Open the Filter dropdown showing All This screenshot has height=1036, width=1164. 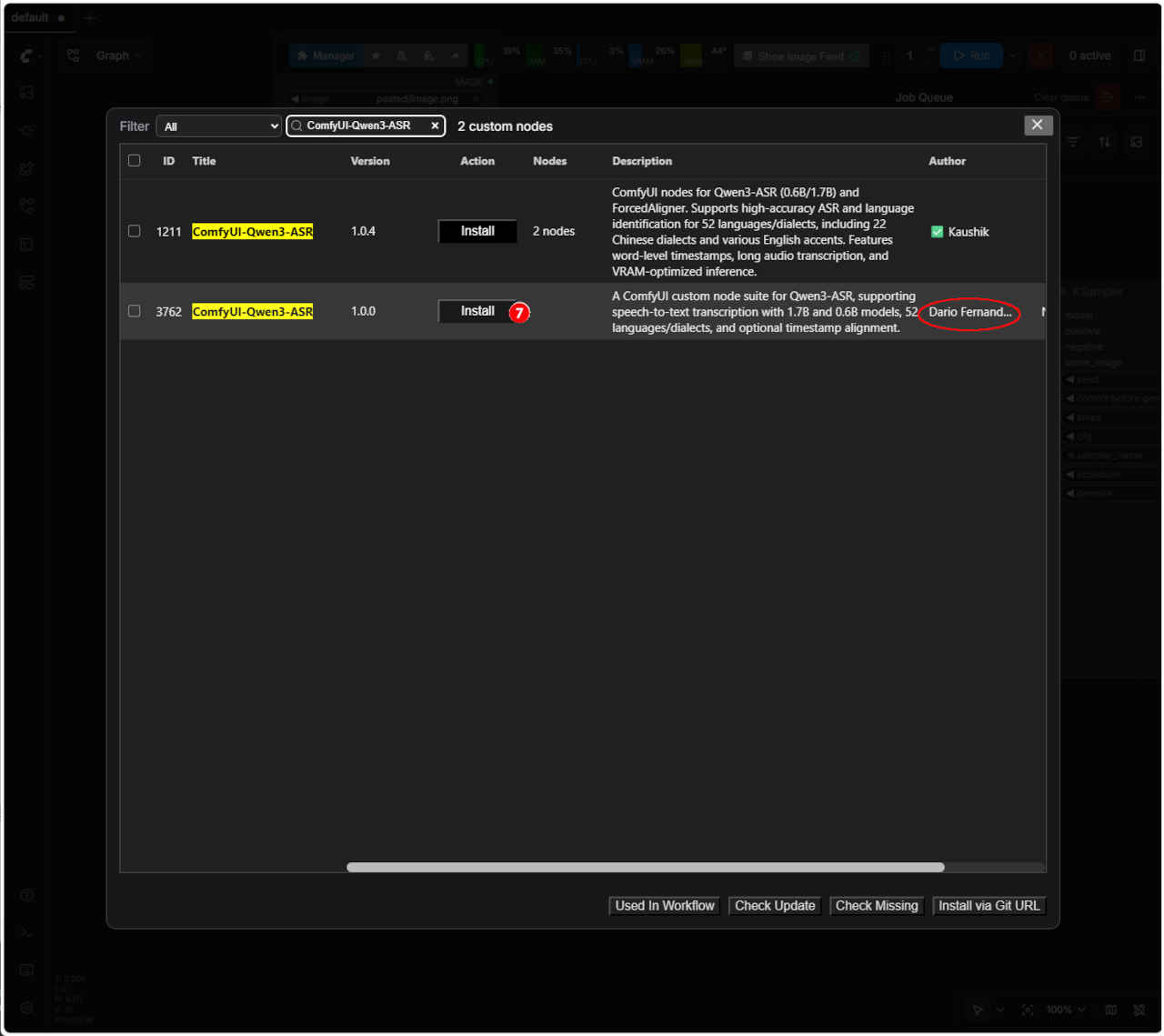pos(219,126)
